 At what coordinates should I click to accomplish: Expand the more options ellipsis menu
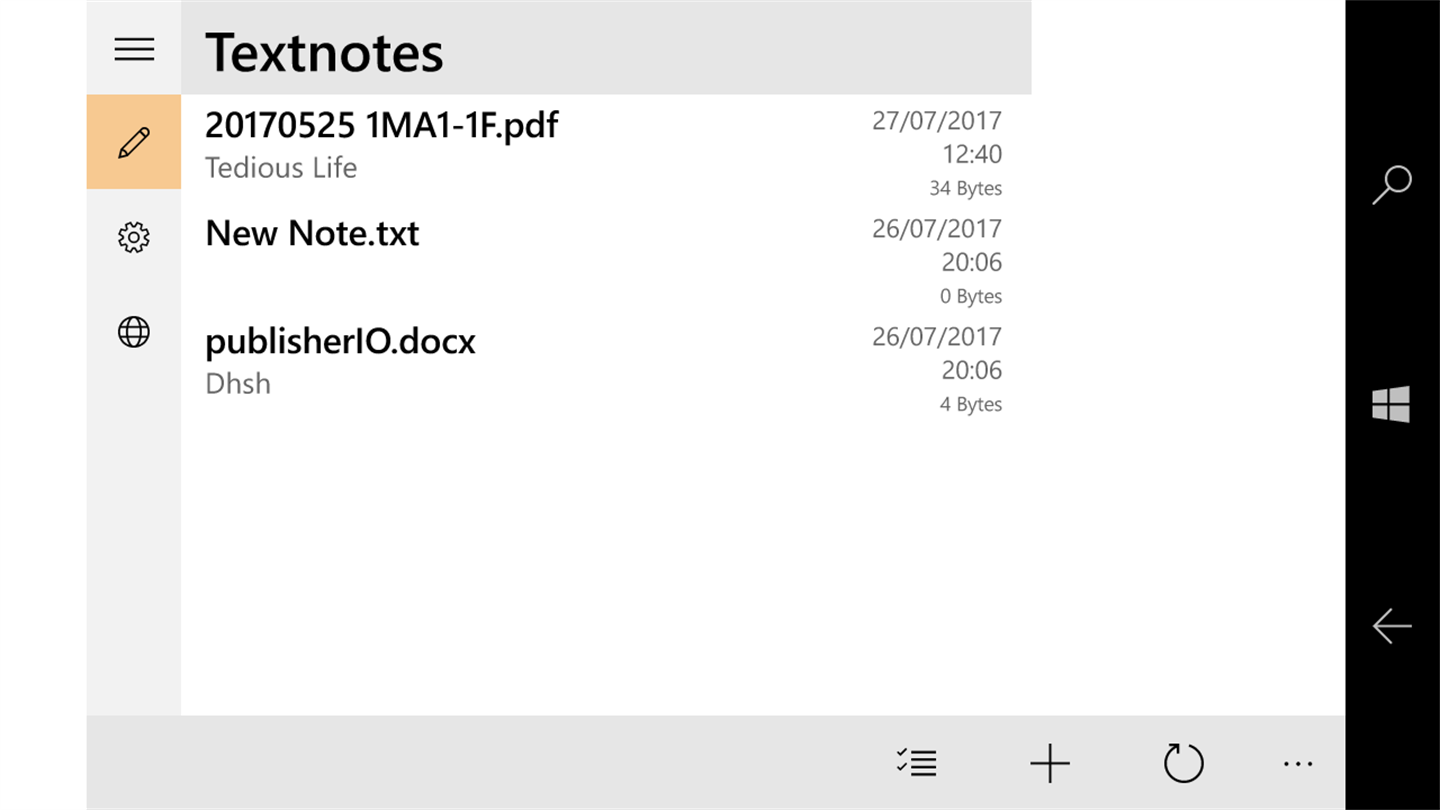1298,764
